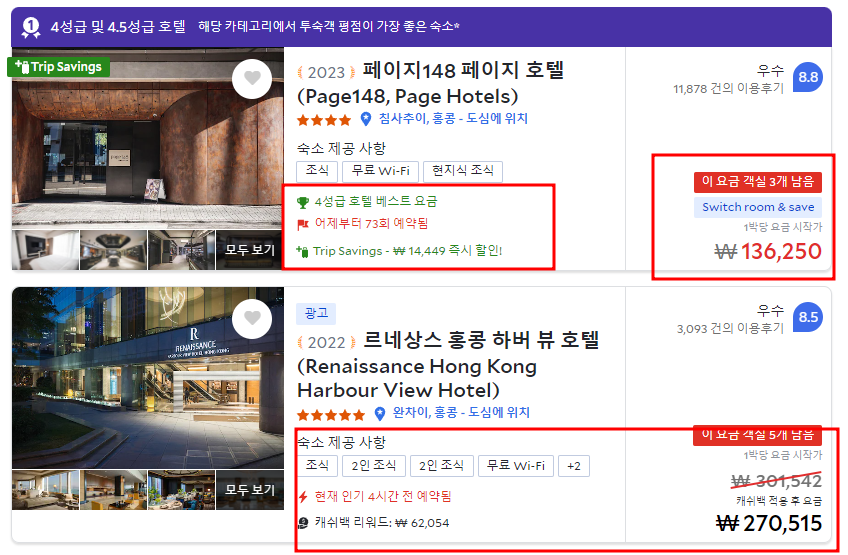Click 모두 보기 on Page148 photos
Screen dimensions: 848x555
tap(250, 250)
